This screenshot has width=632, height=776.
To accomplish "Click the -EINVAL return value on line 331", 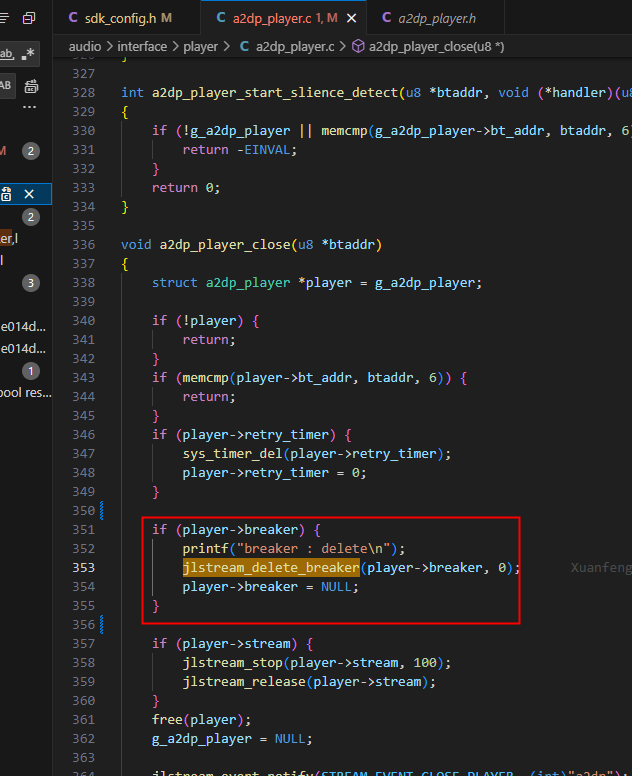I will 263,150.
